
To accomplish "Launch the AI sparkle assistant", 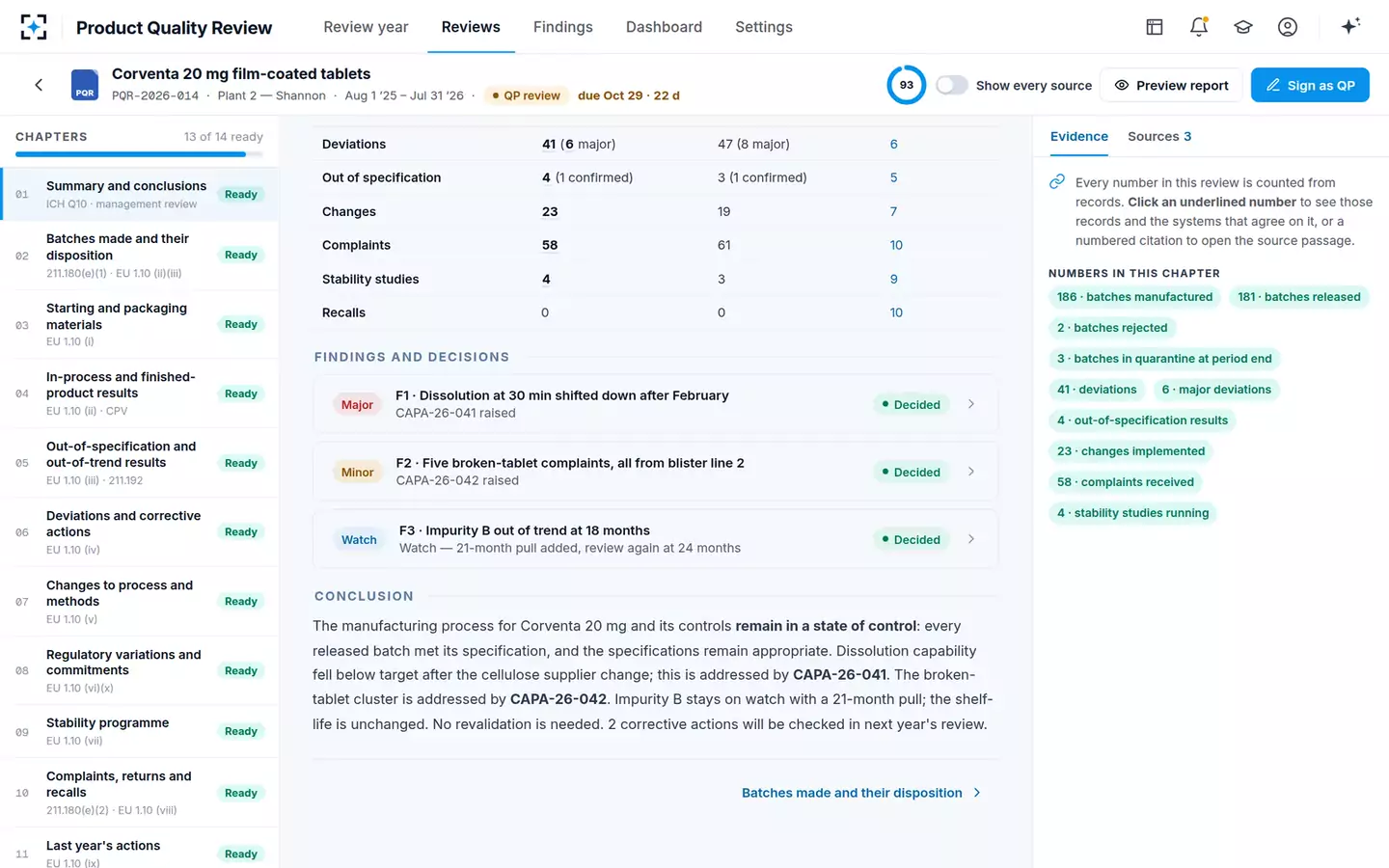I will pos(1350,26).
